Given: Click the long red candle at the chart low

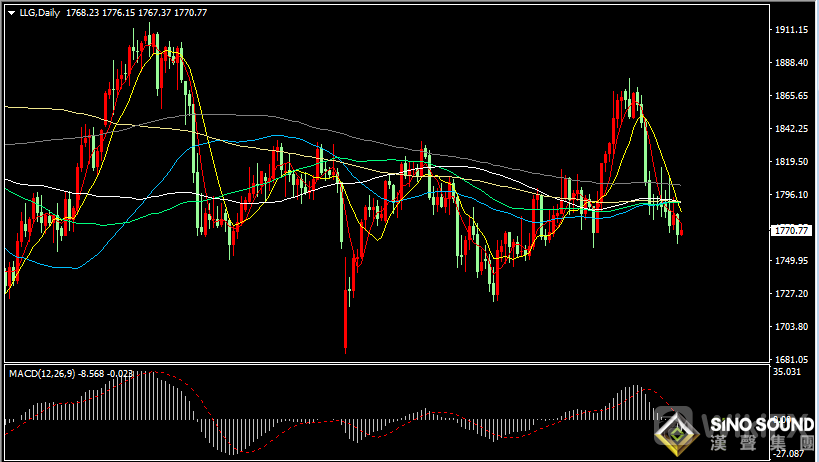Looking at the screenshot, I should tap(345, 320).
